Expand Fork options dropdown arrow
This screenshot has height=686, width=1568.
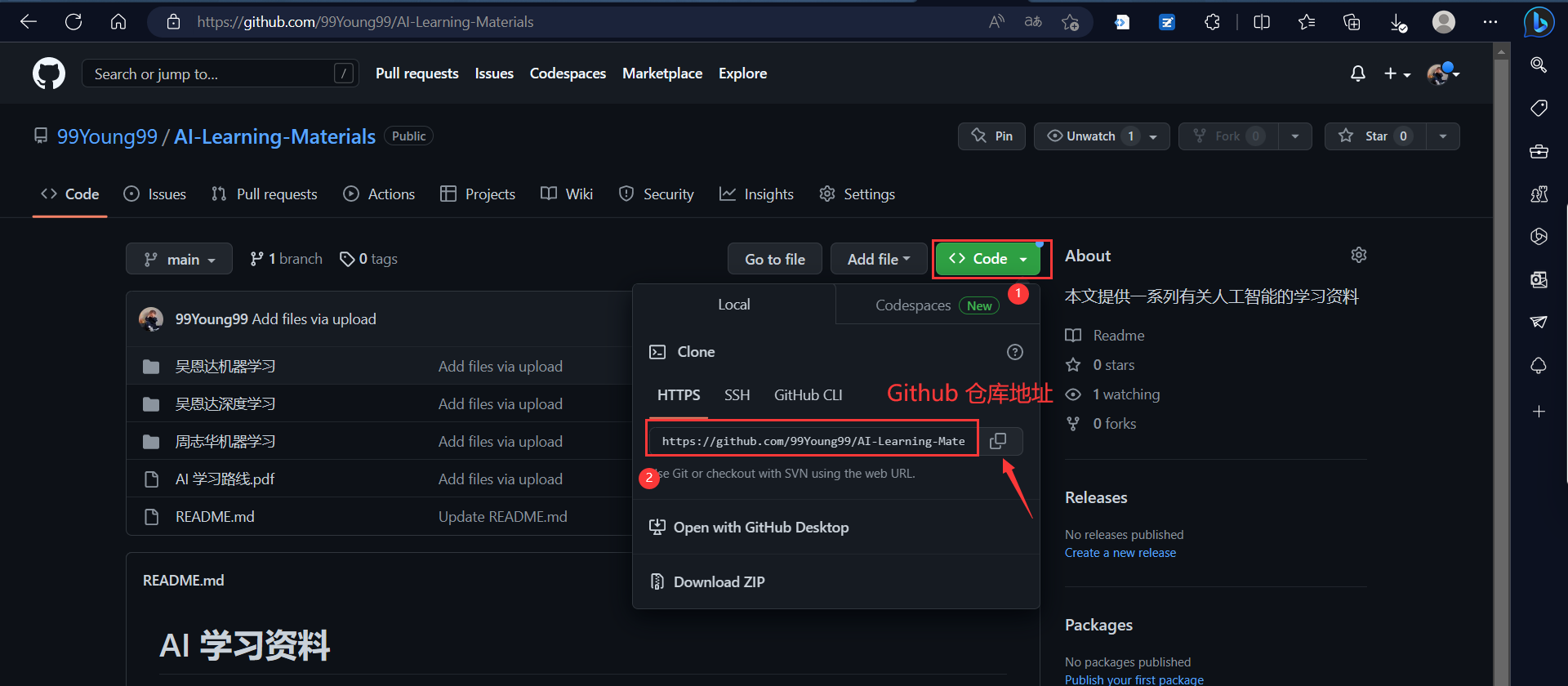(1295, 136)
